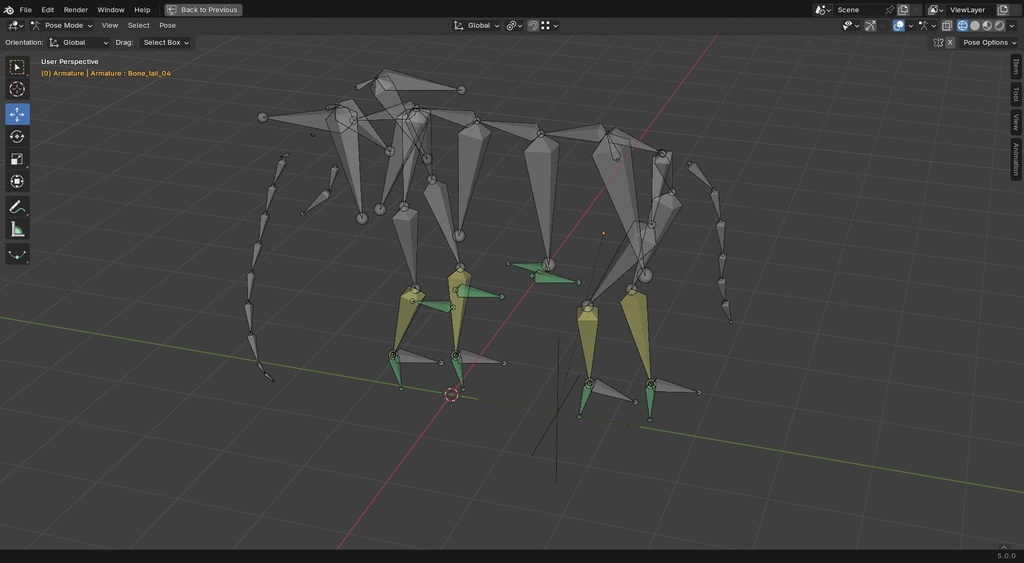1024x563 pixels.
Task: Open the Animation sidebar tab
Action: (1016, 159)
